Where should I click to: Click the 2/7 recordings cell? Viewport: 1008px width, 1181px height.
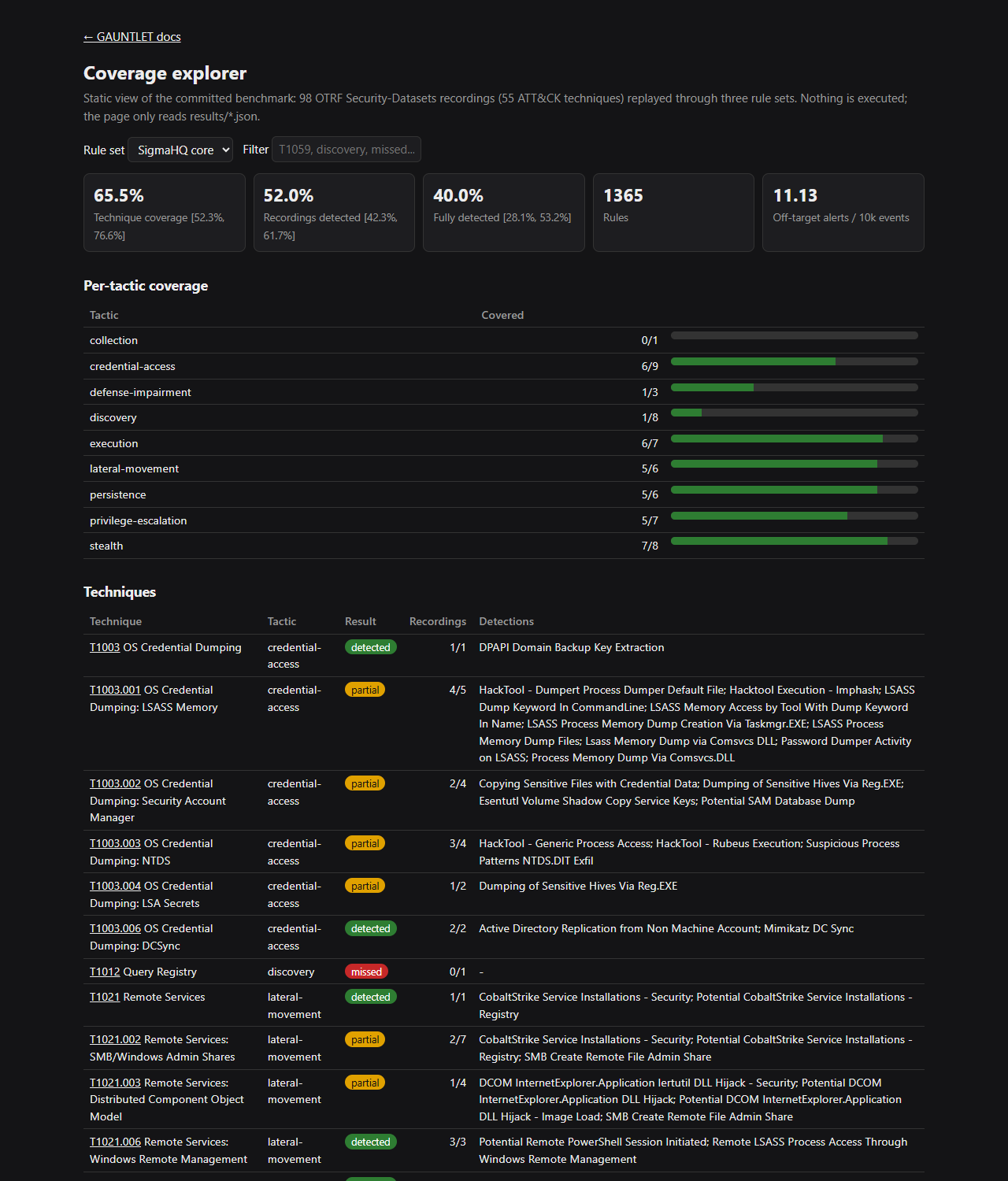458,1039
